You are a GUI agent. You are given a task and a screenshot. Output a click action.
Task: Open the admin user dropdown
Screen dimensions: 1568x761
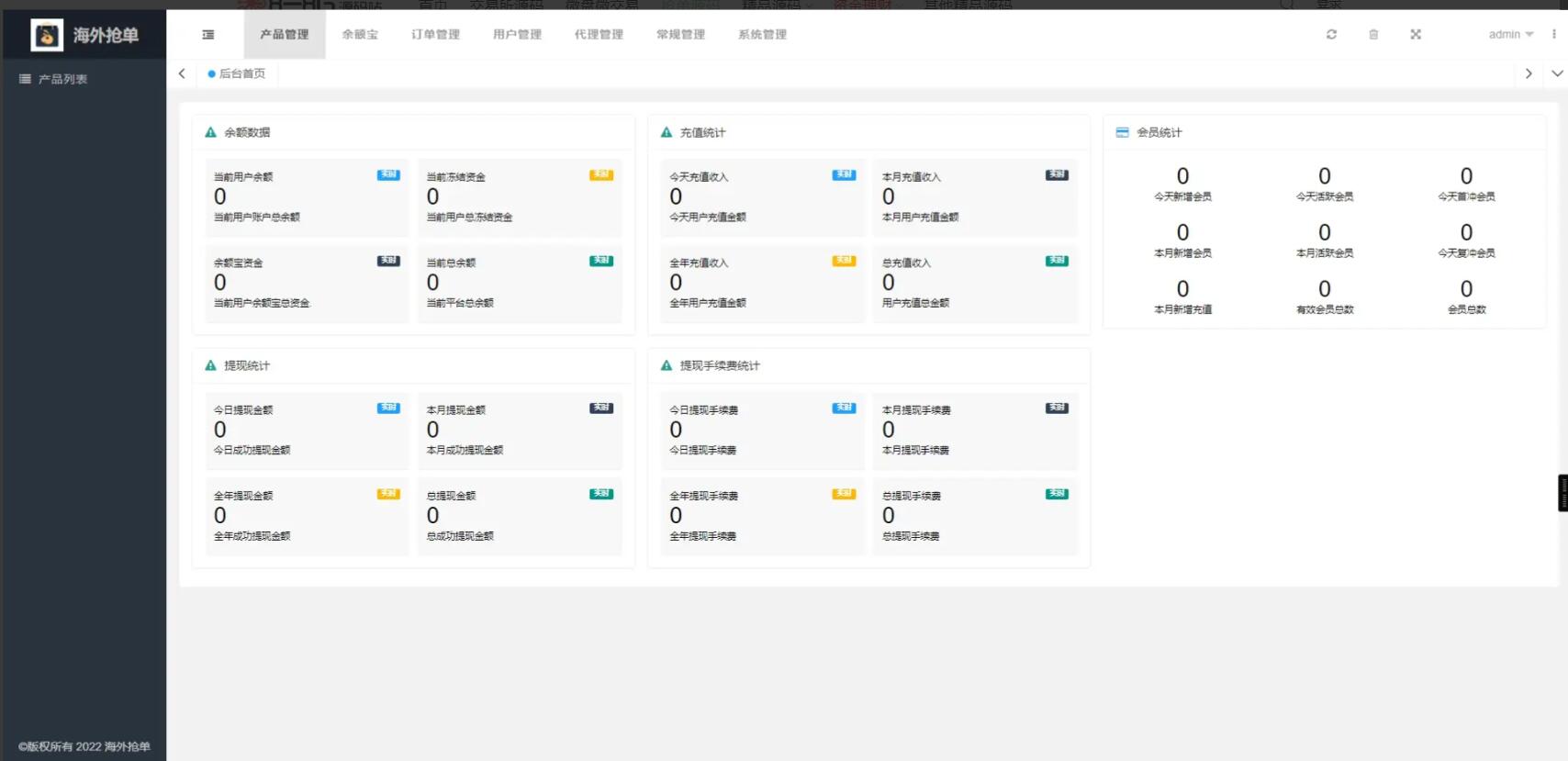[x=1510, y=35]
